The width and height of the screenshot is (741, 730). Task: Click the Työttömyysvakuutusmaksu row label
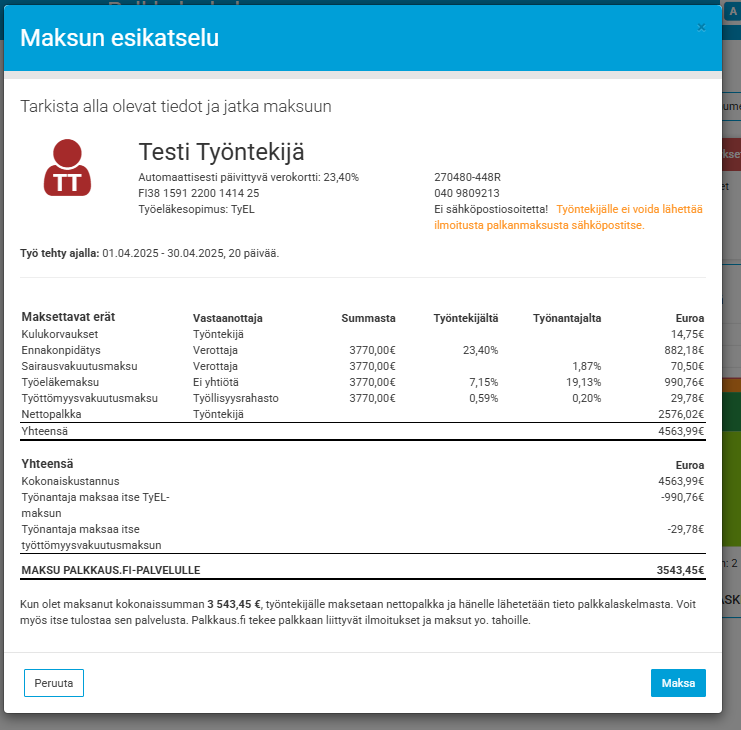tap(89, 398)
